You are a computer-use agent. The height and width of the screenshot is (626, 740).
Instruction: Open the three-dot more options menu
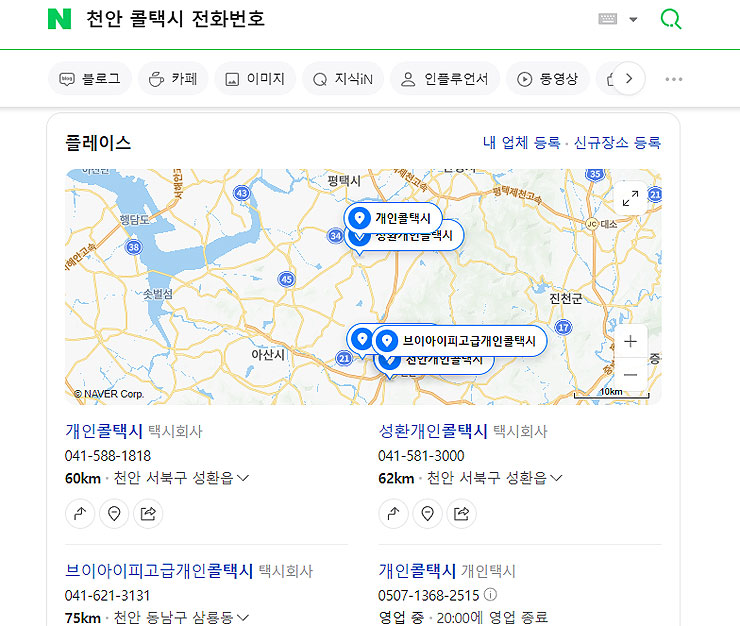673,79
